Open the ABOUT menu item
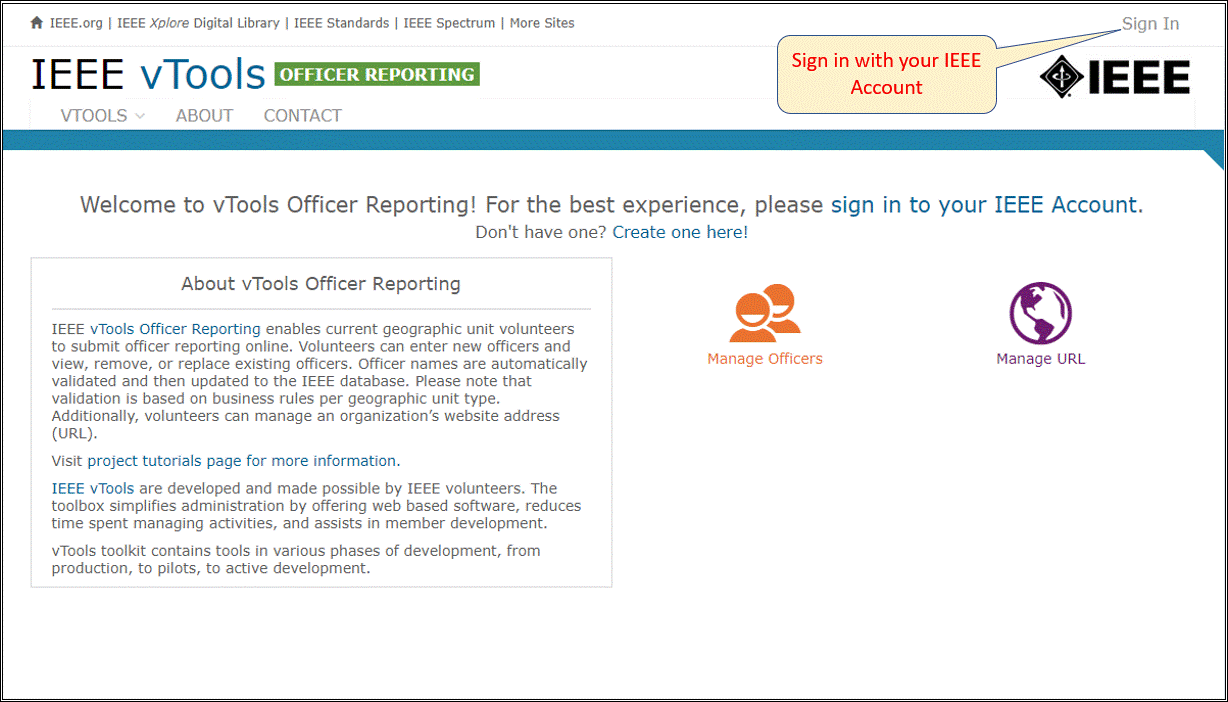 (204, 115)
